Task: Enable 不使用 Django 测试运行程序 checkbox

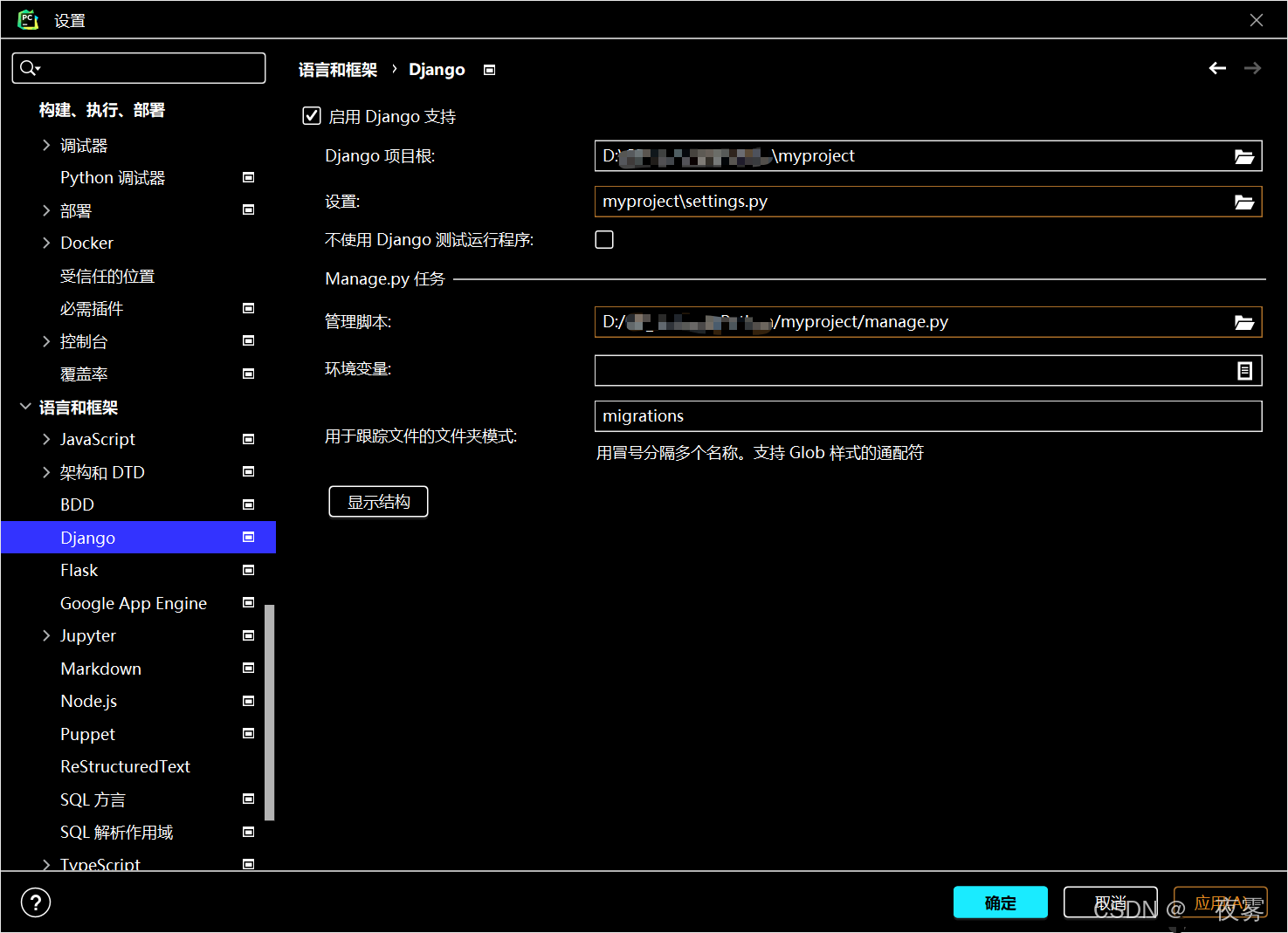Action: click(604, 239)
